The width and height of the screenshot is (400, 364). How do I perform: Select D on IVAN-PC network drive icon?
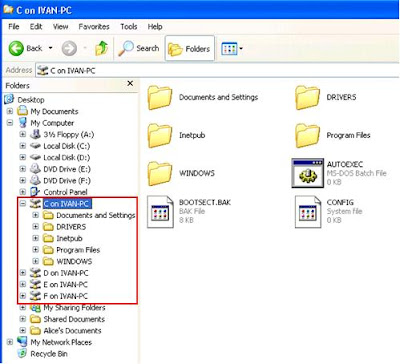[35, 273]
